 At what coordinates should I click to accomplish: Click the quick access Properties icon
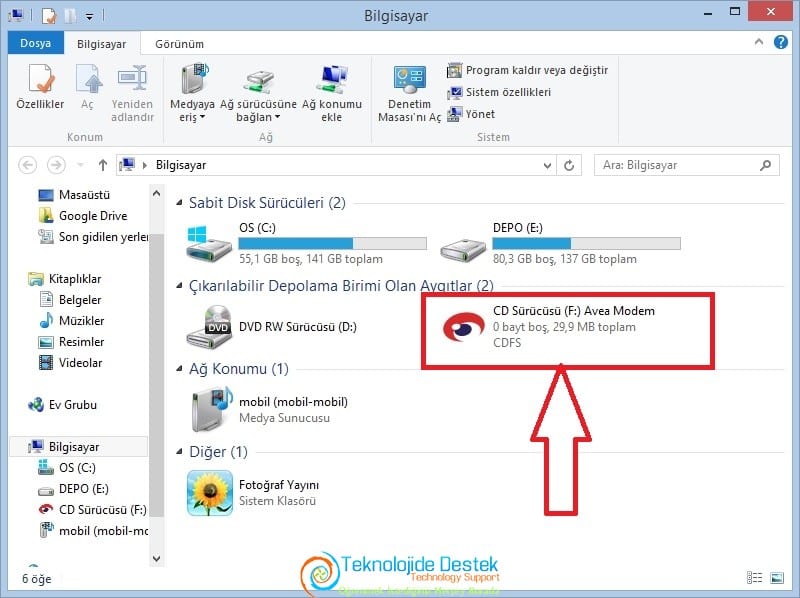point(48,16)
